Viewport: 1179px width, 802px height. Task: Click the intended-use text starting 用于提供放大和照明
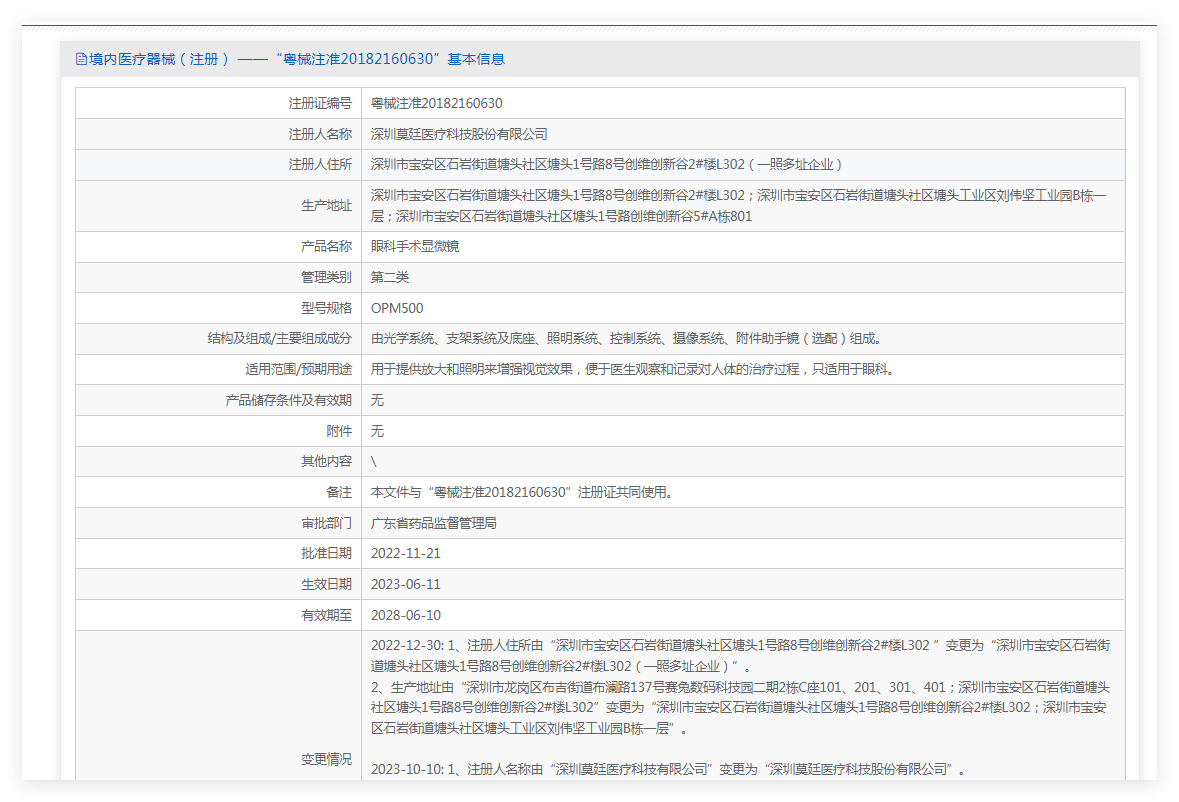632,369
